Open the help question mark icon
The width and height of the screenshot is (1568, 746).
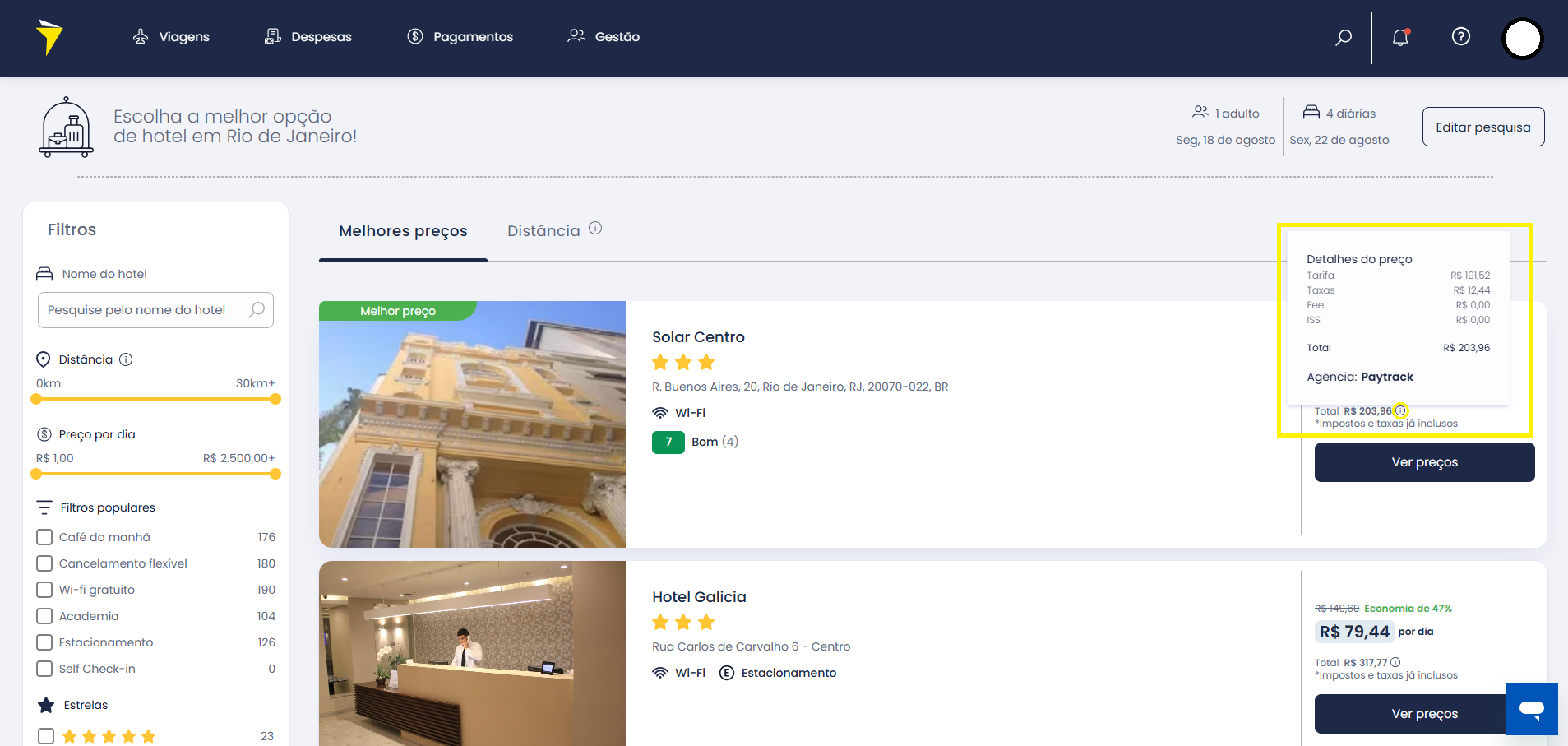pyautogui.click(x=1461, y=36)
